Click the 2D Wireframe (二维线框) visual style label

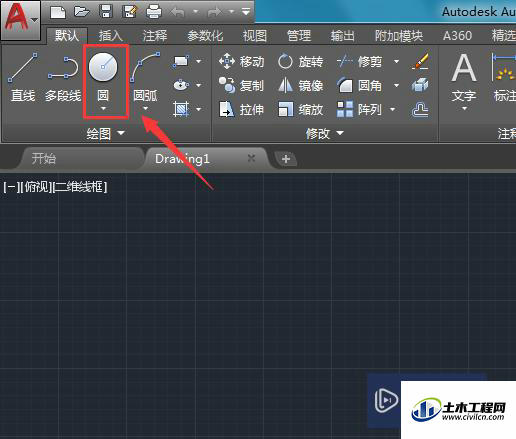[x=80, y=187]
